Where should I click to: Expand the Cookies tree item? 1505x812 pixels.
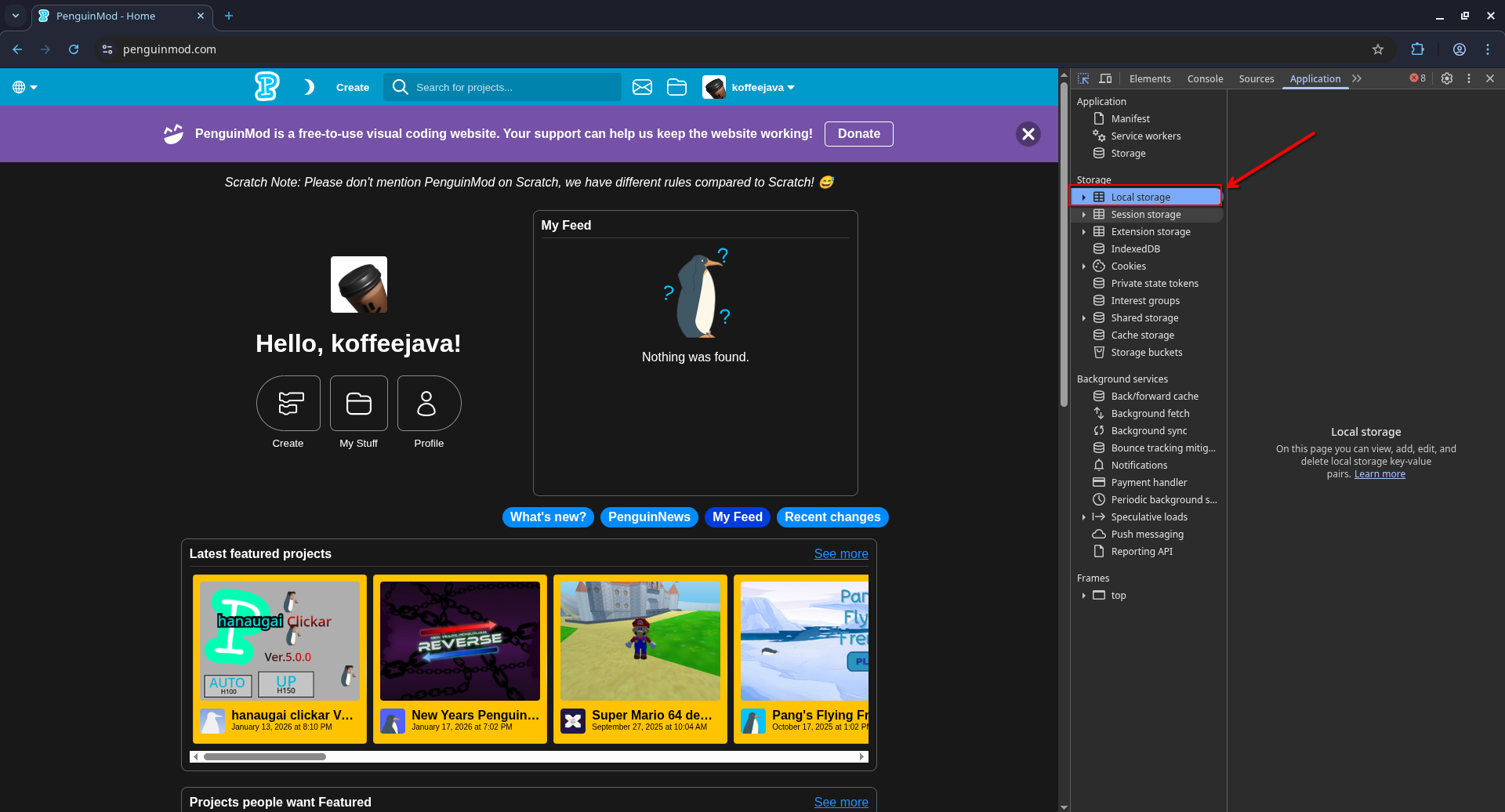[x=1084, y=266]
